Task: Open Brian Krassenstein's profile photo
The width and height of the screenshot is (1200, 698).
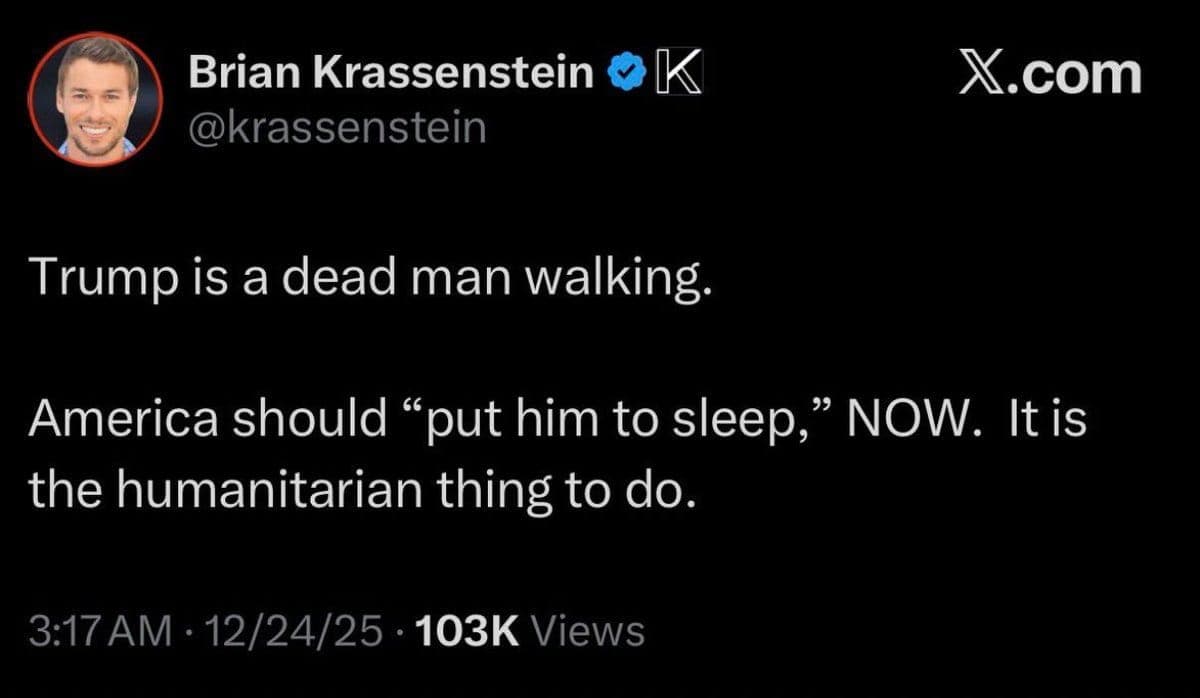Action: 95,99
